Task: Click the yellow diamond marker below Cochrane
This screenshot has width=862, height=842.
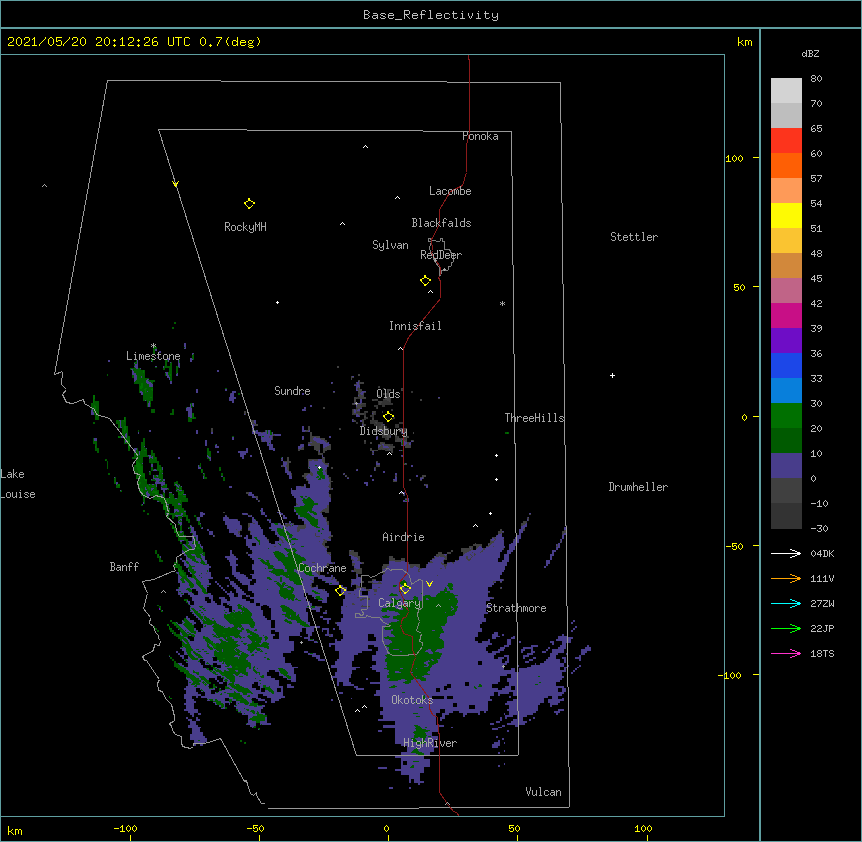Action: [x=340, y=590]
